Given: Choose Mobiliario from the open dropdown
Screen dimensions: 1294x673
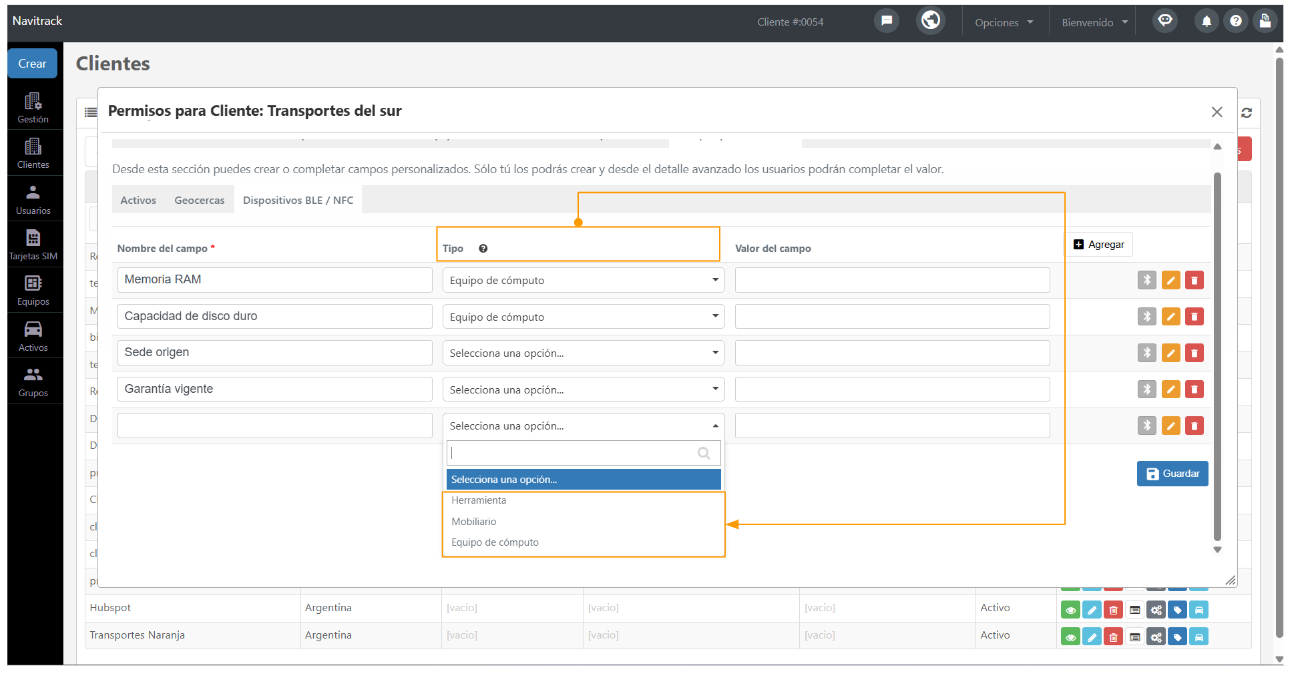Looking at the screenshot, I should click(583, 521).
